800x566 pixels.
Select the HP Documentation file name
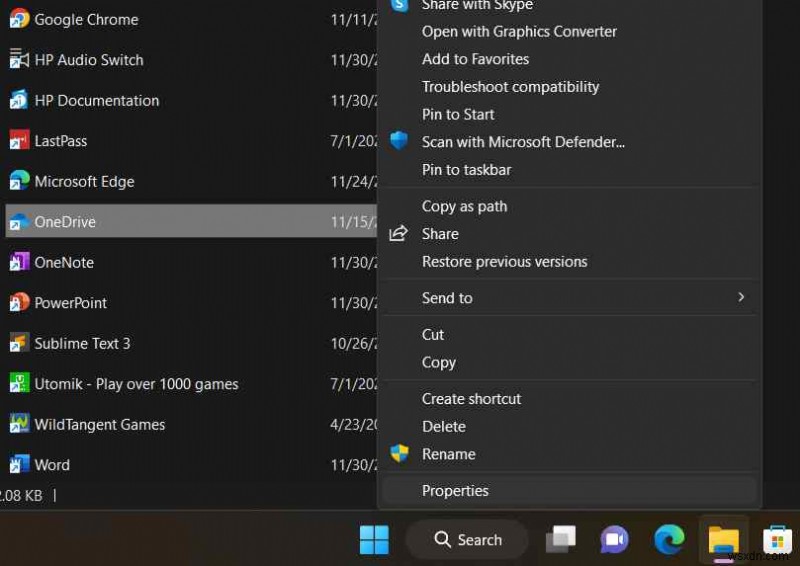click(97, 101)
